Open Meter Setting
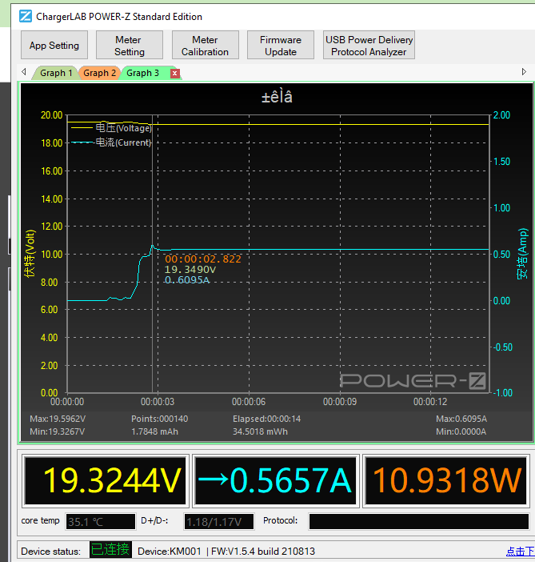This screenshot has width=535, height=562. click(129, 45)
